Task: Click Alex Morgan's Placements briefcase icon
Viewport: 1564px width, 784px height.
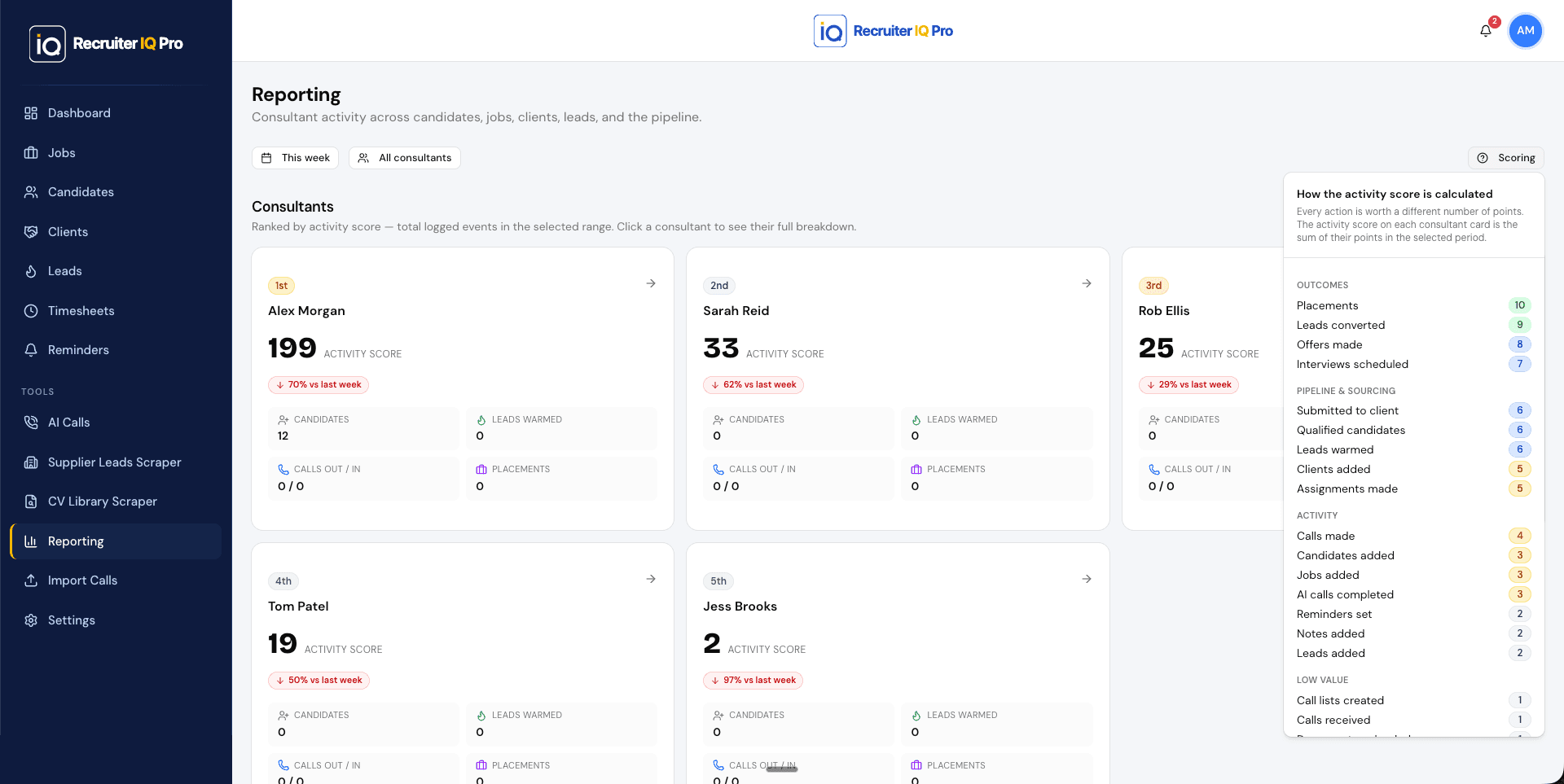Action: tap(481, 470)
